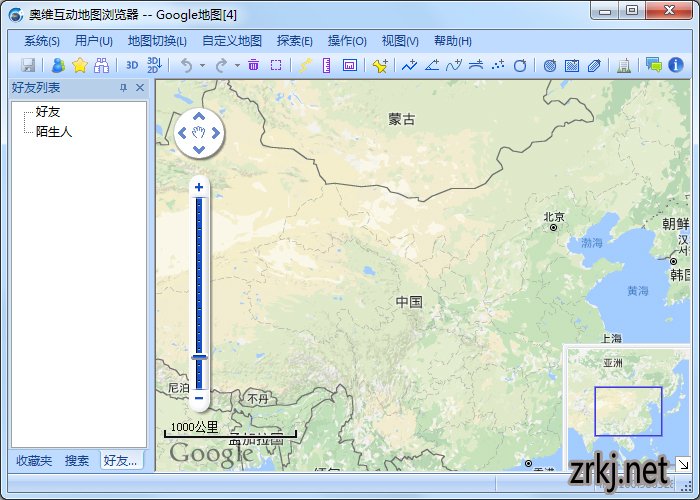Image resolution: width=700 pixels, height=500 pixels.
Task: Click the save disk toolbar icon
Action: [x=28, y=66]
